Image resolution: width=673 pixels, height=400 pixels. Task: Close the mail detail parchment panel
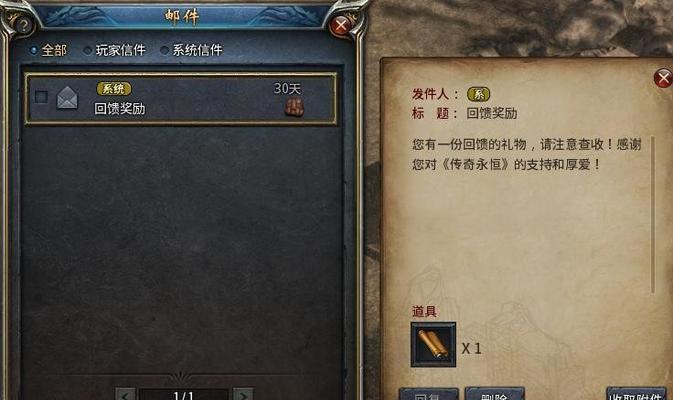pos(664,79)
